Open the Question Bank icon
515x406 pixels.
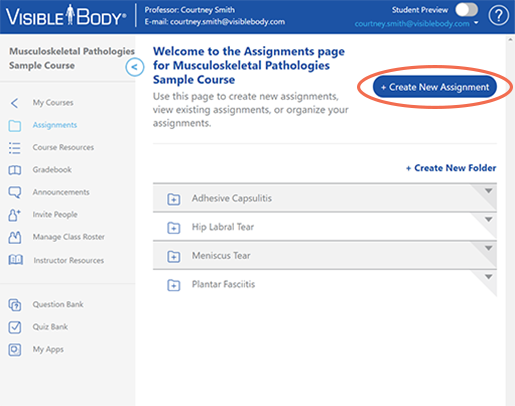point(15,305)
